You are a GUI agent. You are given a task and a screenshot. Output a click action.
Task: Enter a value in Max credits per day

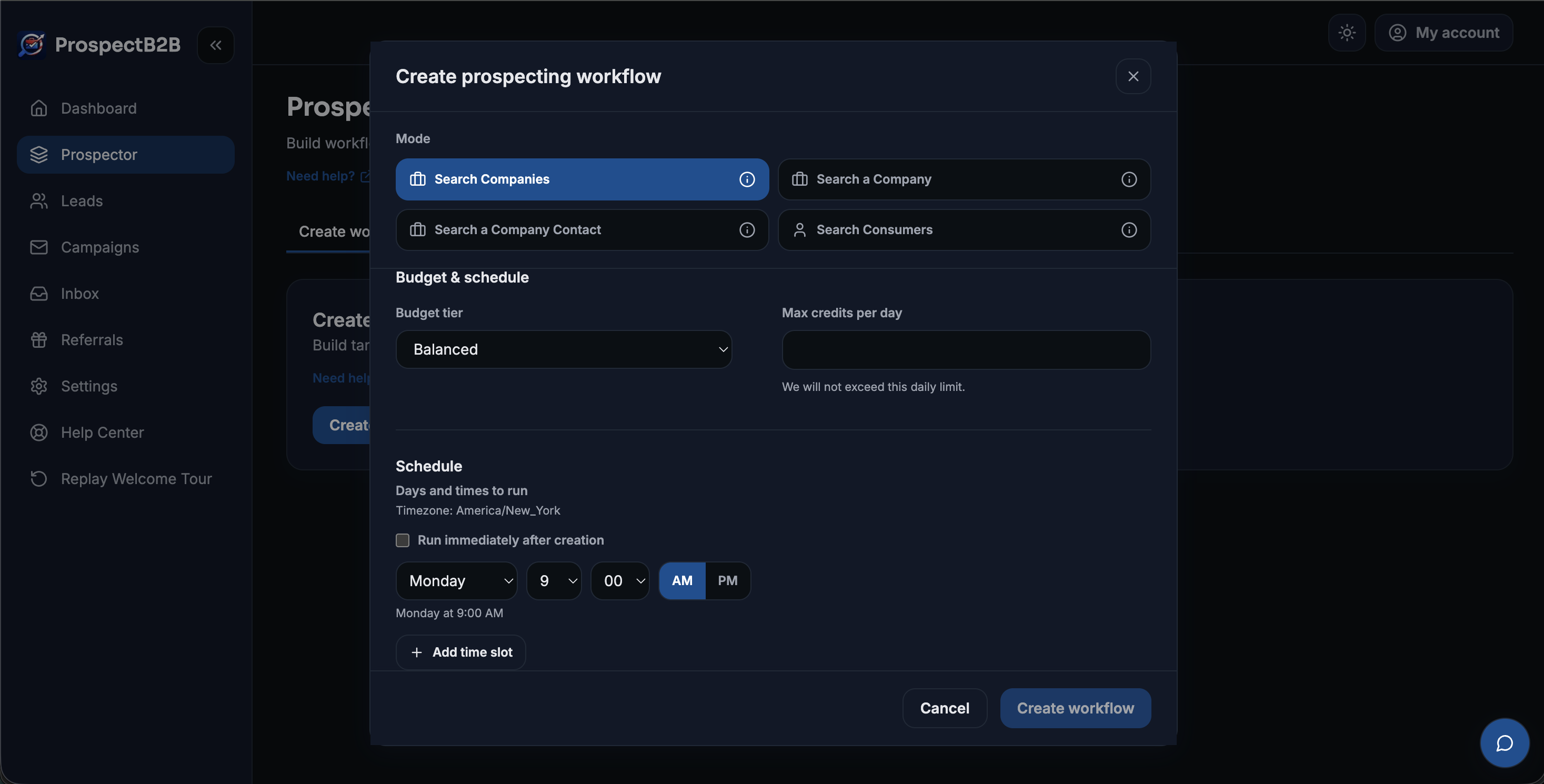965,349
